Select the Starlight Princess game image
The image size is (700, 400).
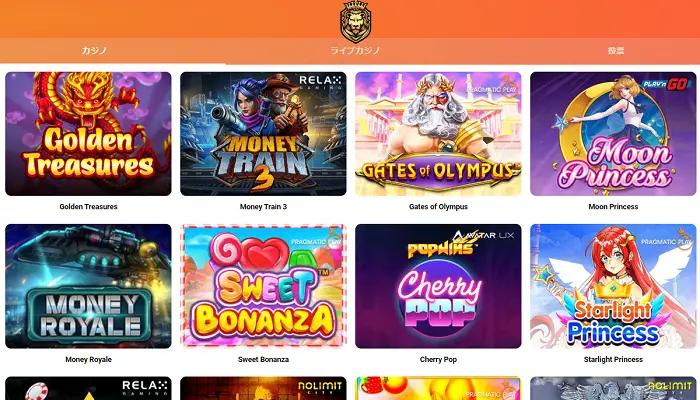pyautogui.click(x=613, y=286)
